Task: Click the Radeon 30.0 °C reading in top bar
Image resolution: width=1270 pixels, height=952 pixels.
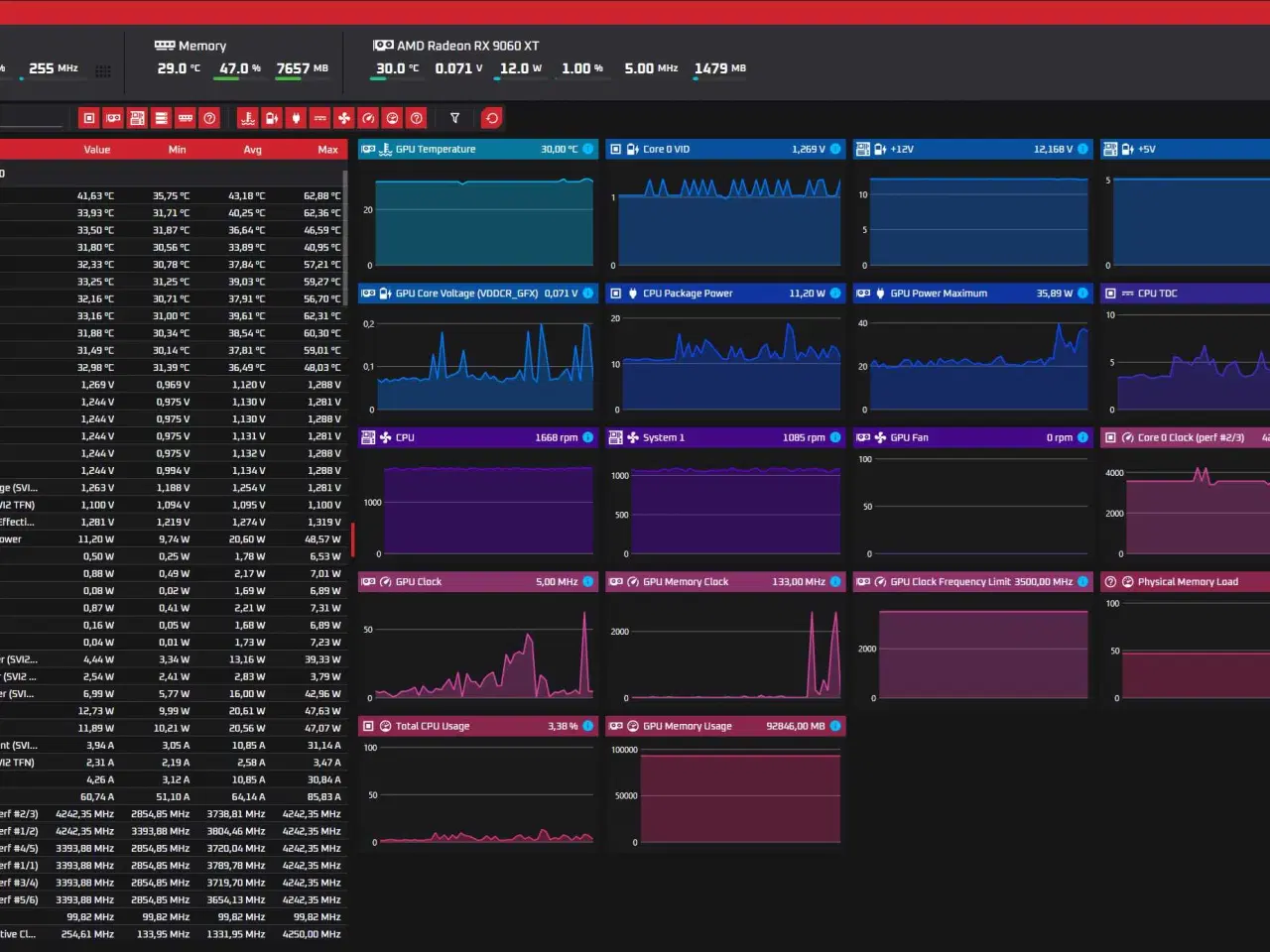Action: coord(397,68)
